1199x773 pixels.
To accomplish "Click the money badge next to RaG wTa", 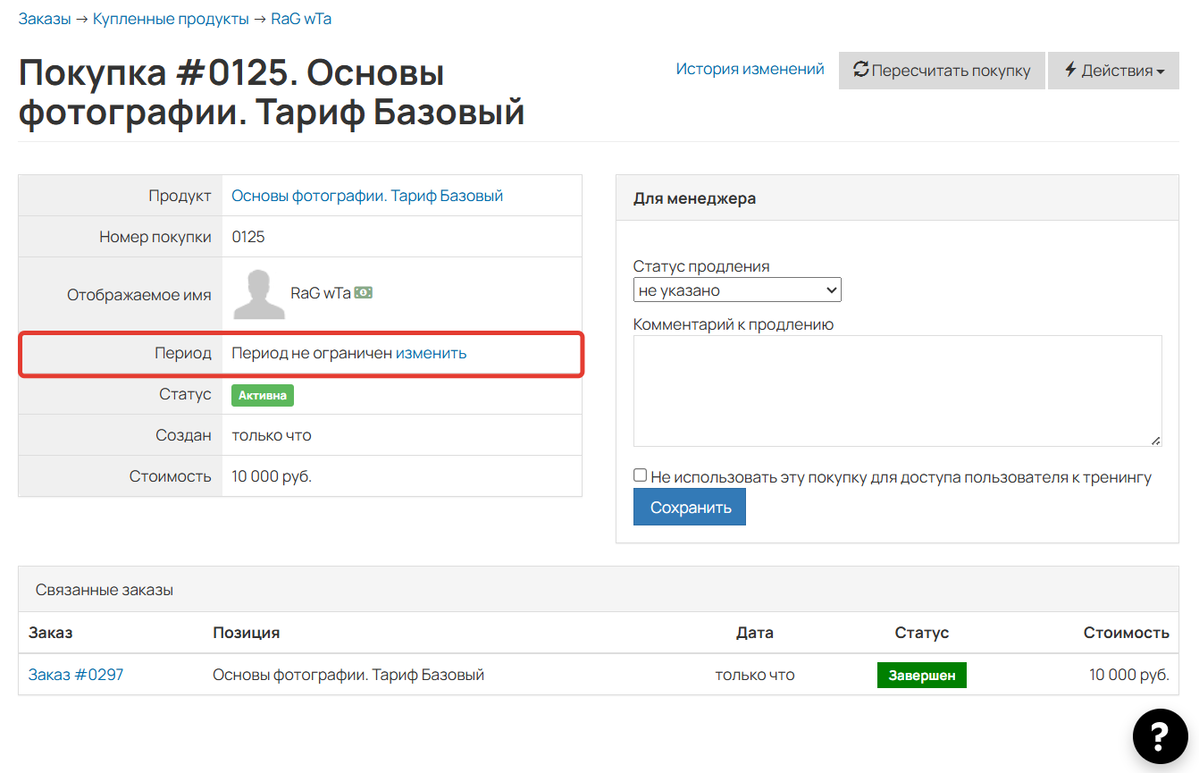I will pyautogui.click(x=363, y=293).
